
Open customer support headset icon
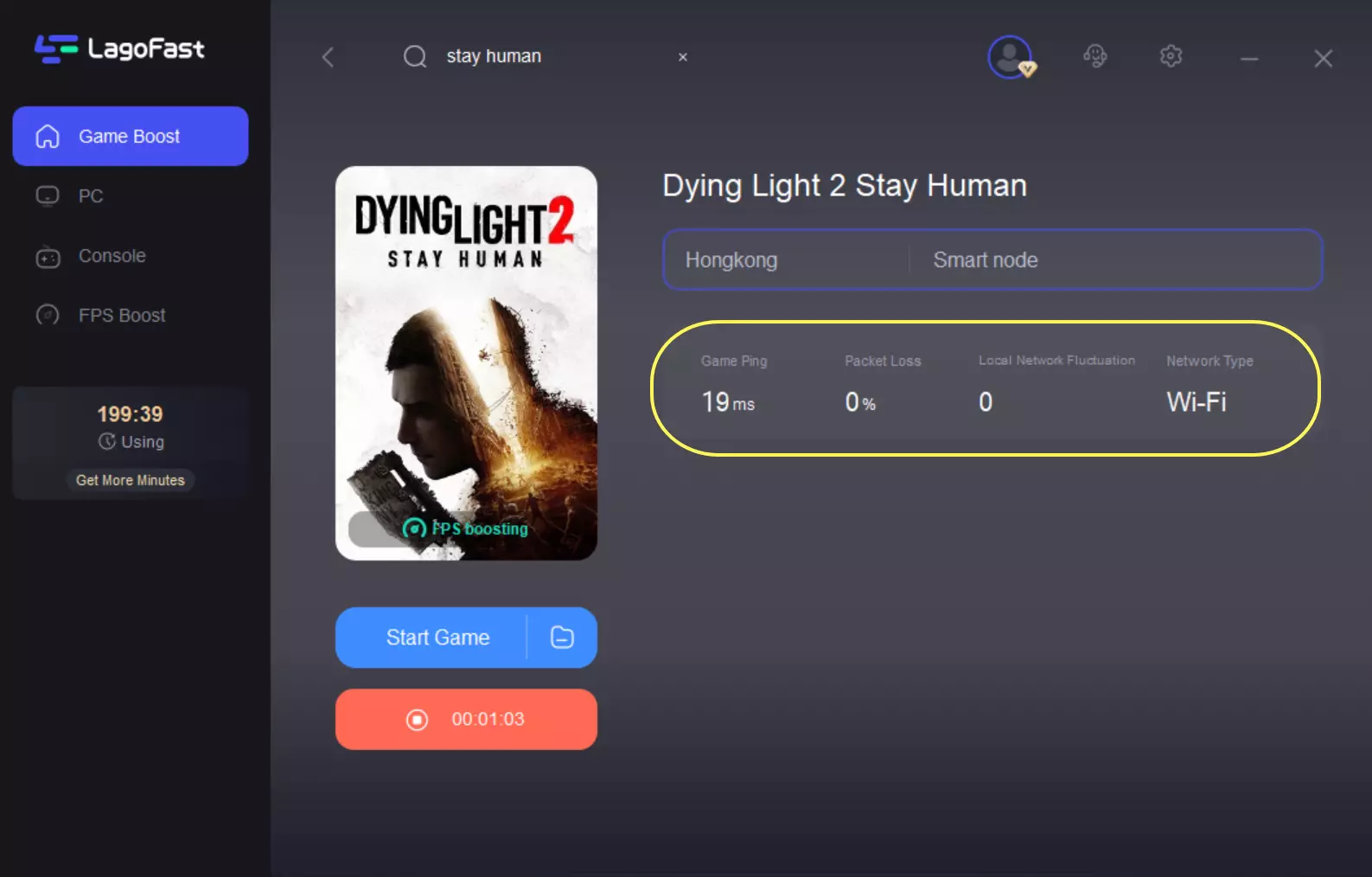click(x=1094, y=57)
